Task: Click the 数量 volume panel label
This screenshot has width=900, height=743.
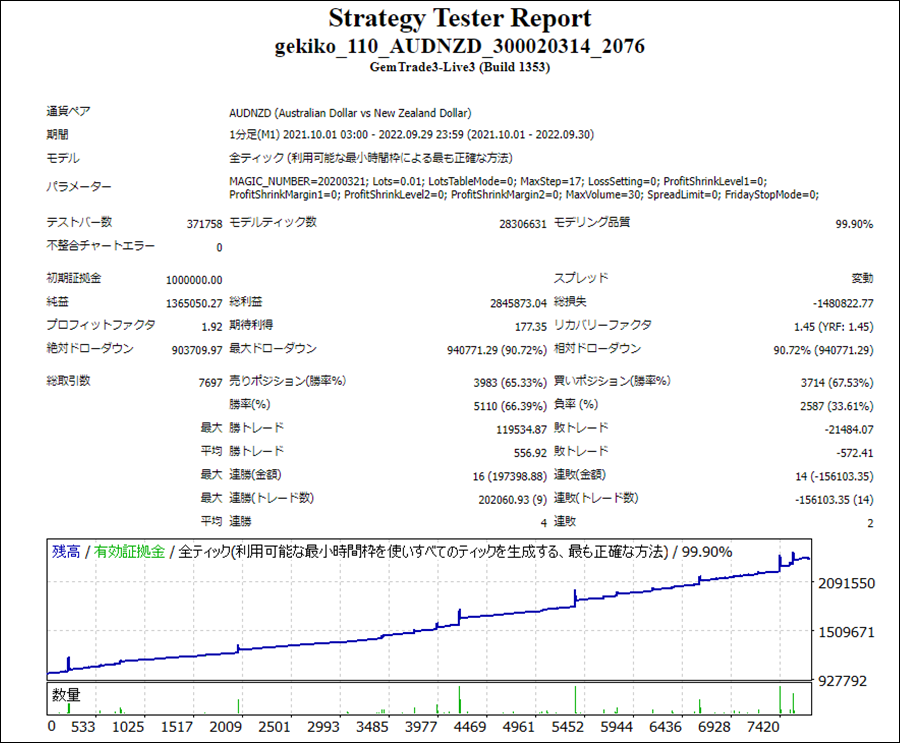Action: click(66, 694)
